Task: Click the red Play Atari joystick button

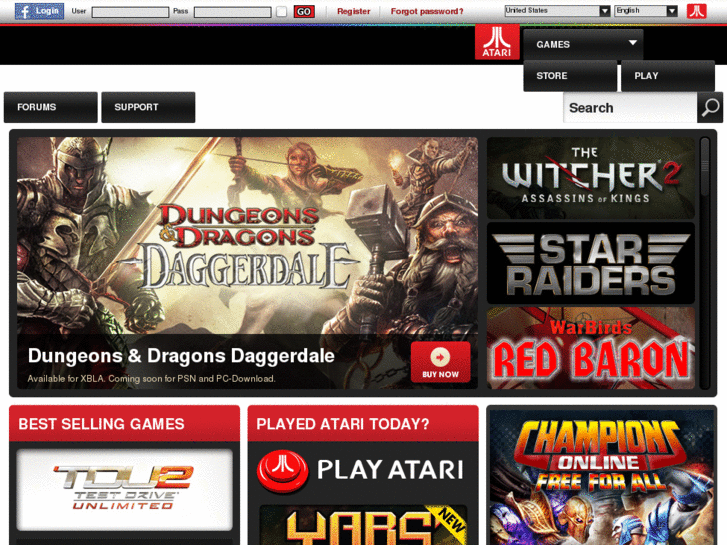Action: [282, 470]
